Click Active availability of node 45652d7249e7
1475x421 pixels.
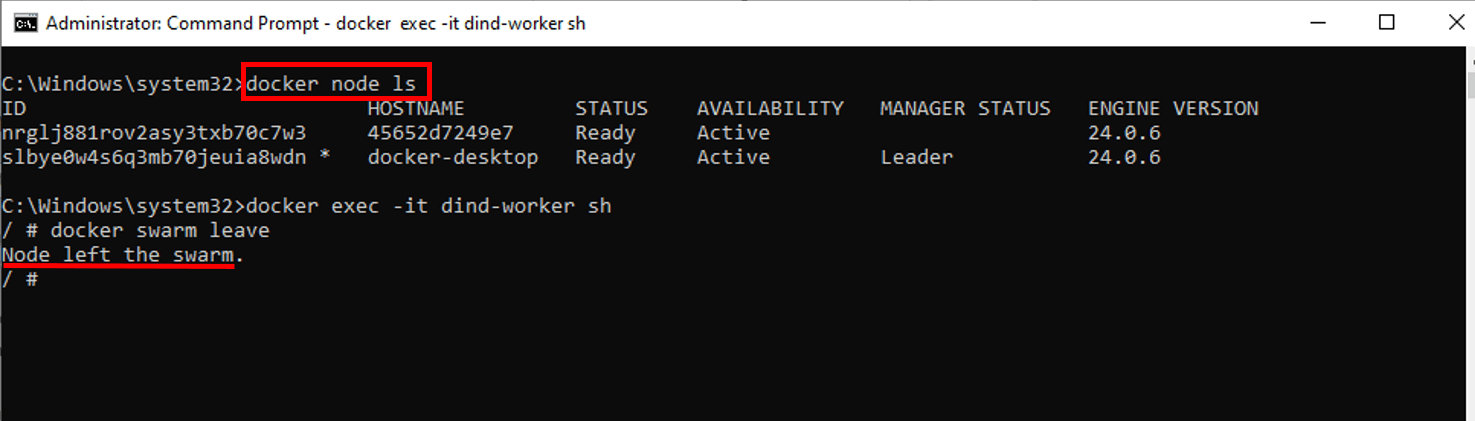(733, 133)
